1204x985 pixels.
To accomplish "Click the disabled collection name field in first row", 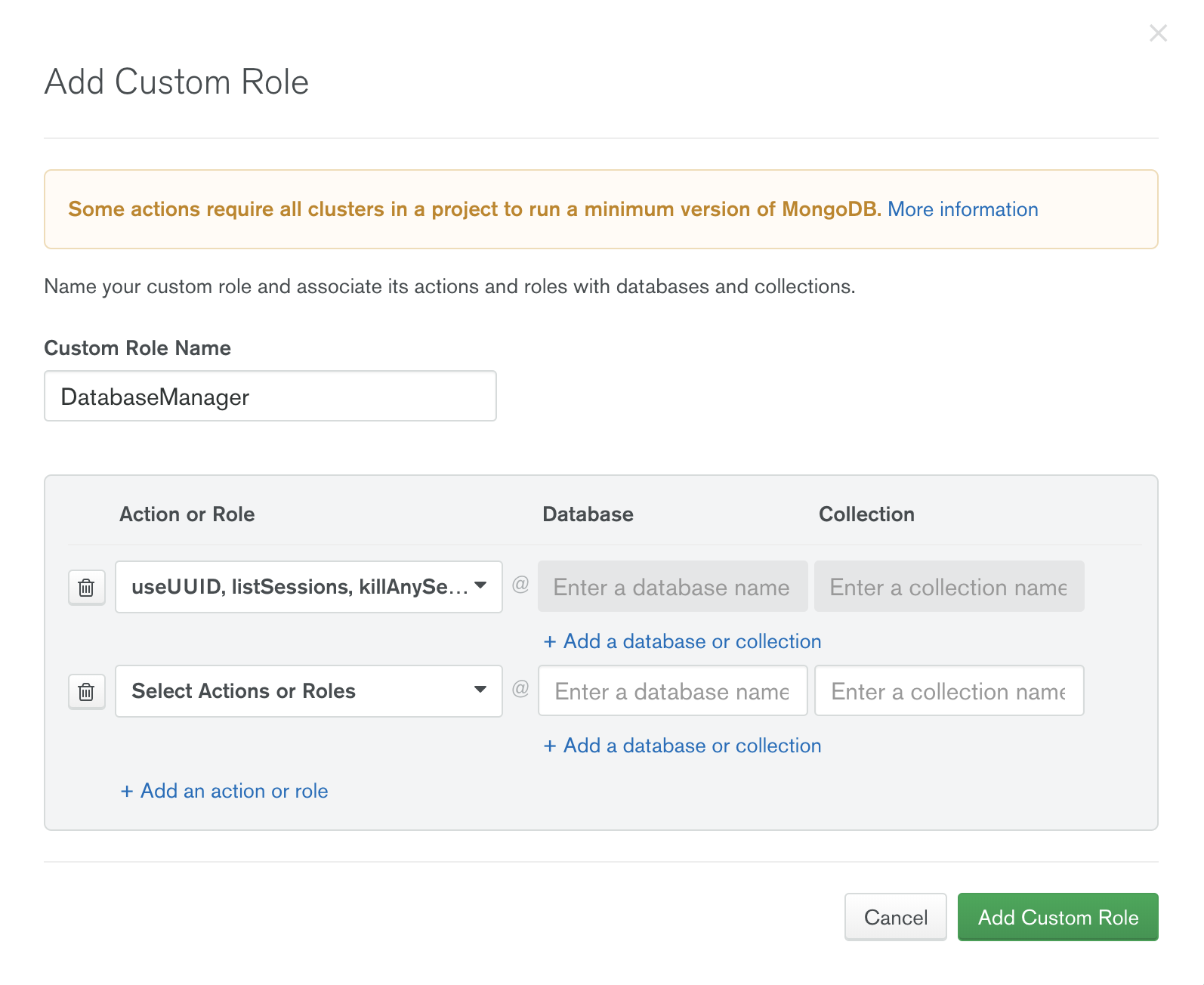I will point(949,586).
